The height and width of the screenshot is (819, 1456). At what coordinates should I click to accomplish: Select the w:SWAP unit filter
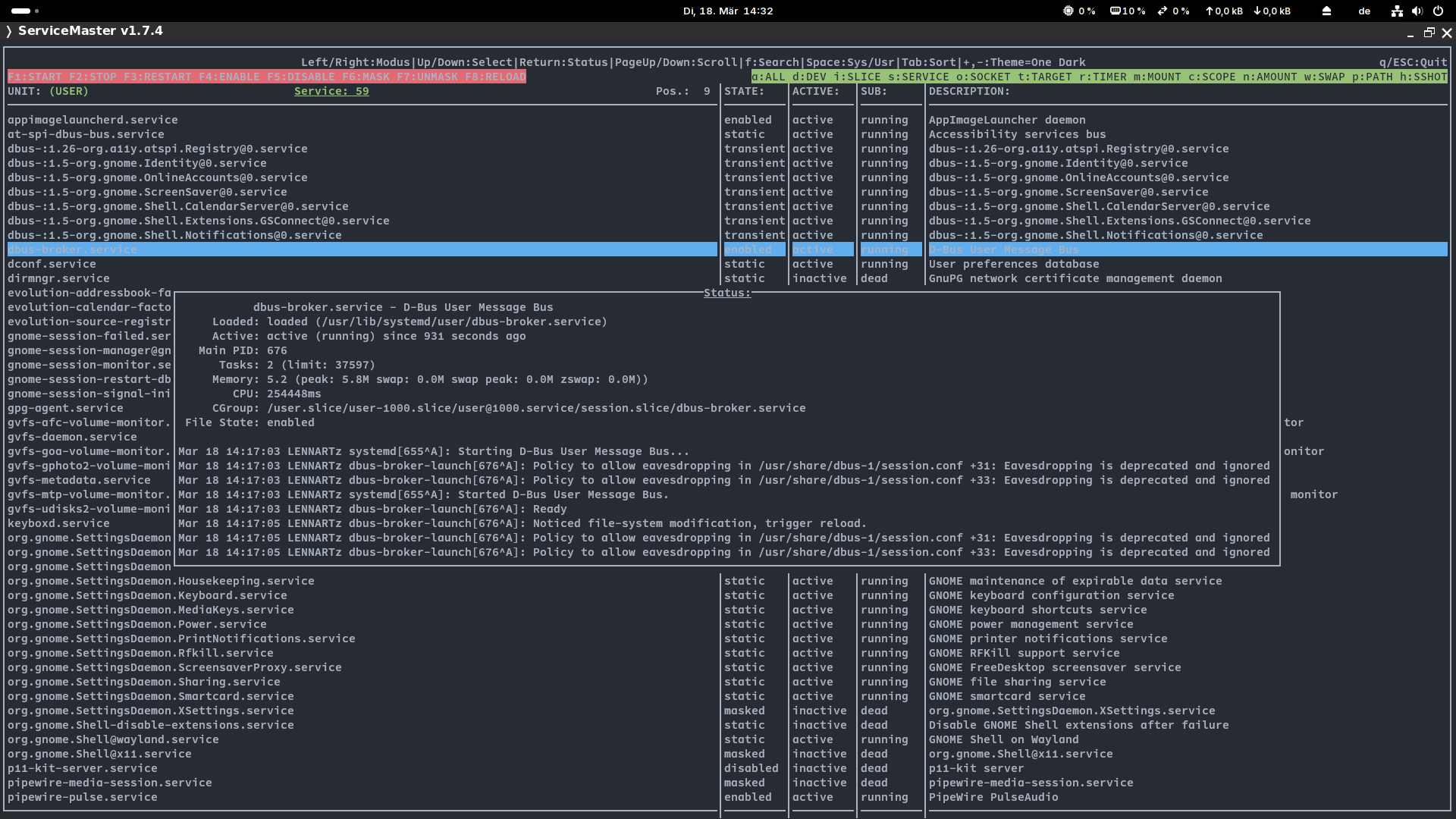point(1325,77)
